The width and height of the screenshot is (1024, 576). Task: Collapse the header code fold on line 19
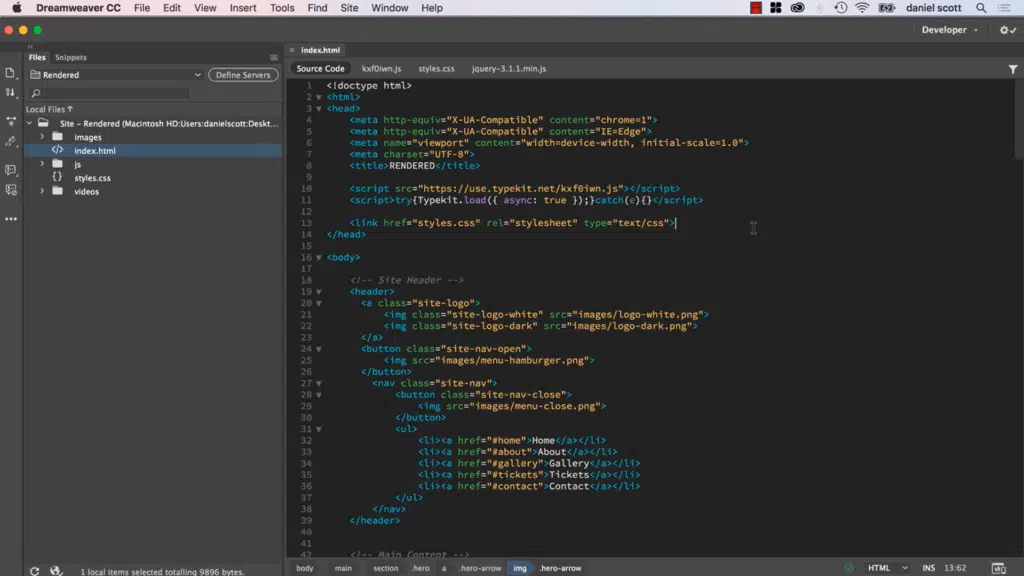[319, 292]
